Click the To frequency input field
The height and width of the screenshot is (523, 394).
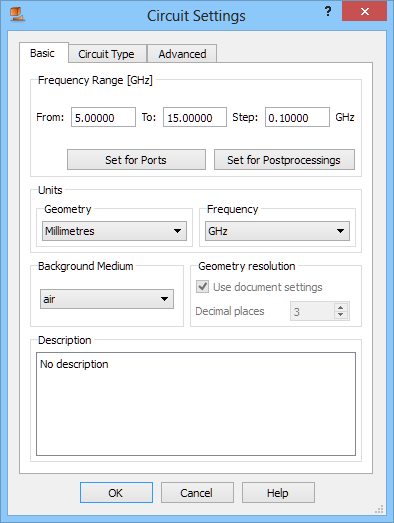tap(195, 117)
